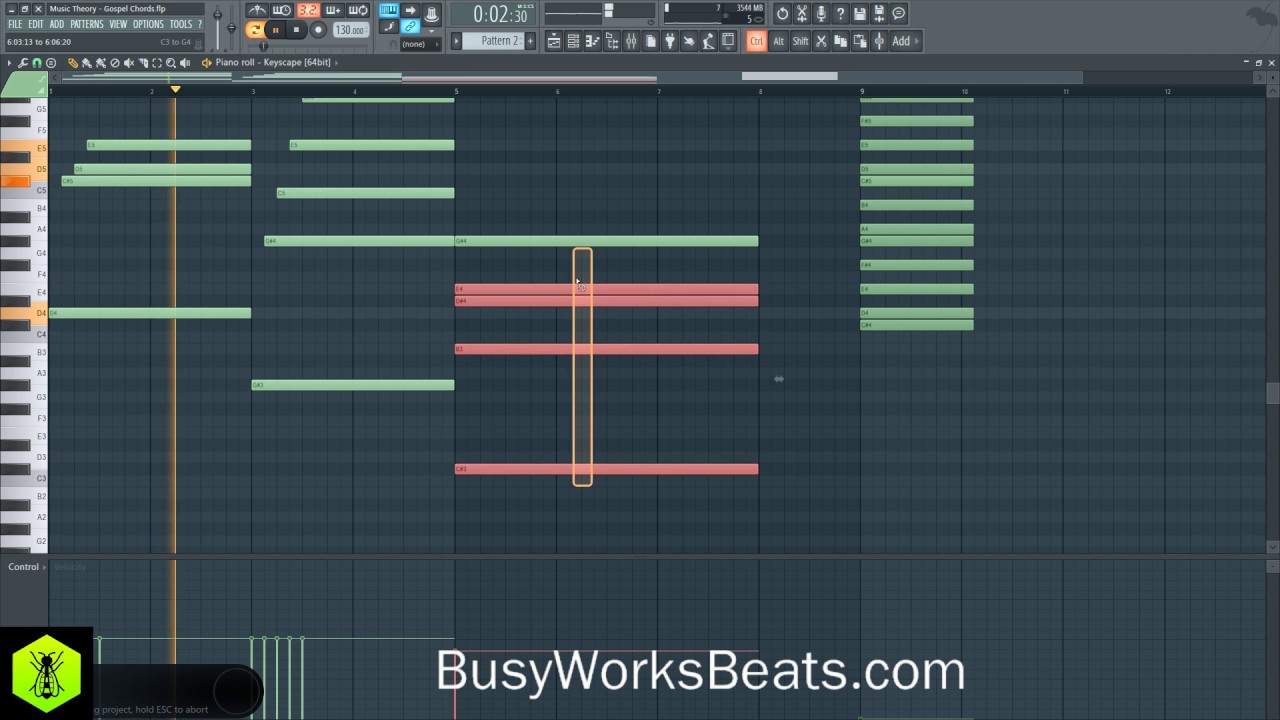Image resolution: width=1280 pixels, height=720 pixels.
Task: Click the red E4 note in piano roll
Action: 606,289
